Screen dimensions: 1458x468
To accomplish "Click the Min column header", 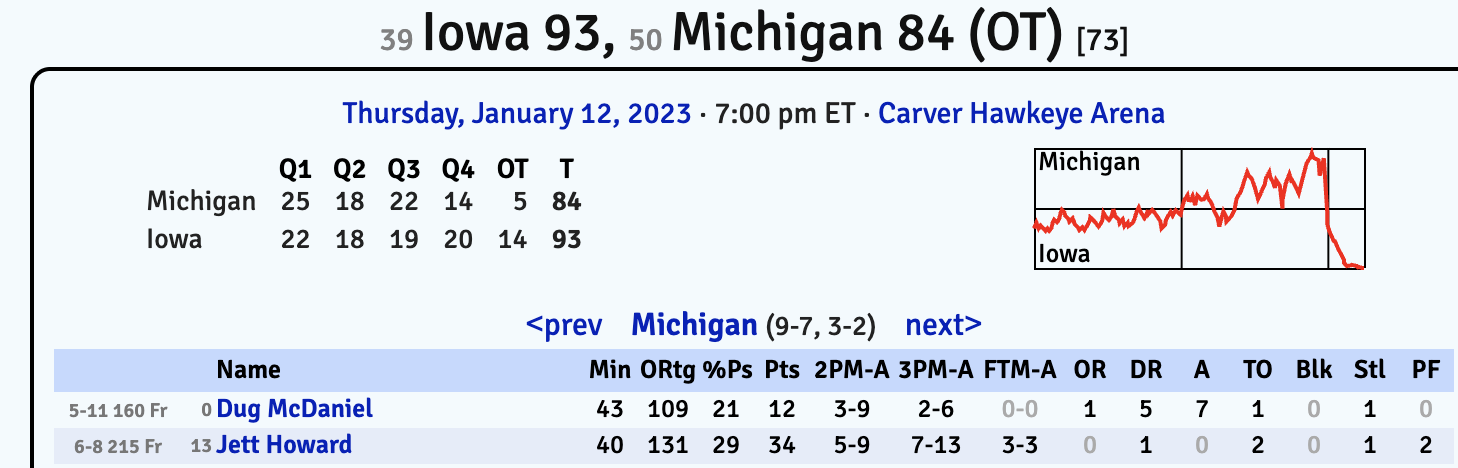I will [x=608, y=370].
